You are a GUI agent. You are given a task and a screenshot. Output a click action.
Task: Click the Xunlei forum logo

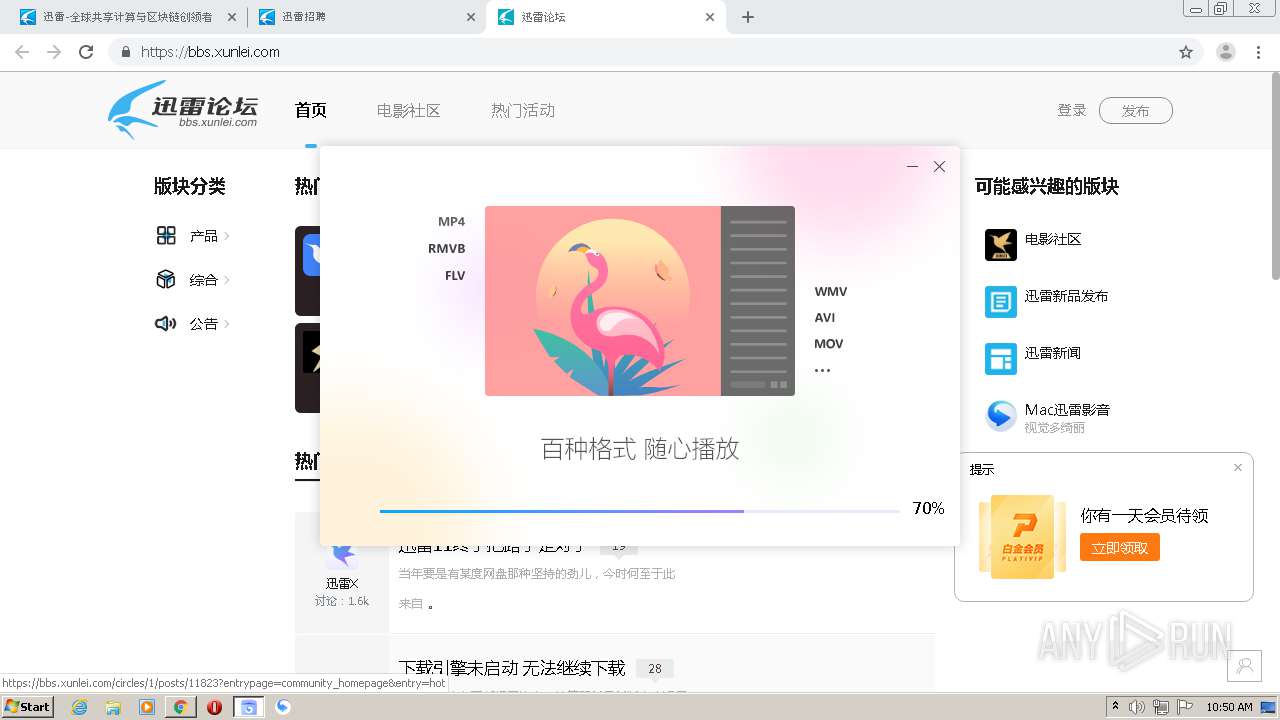pyautogui.click(x=183, y=109)
